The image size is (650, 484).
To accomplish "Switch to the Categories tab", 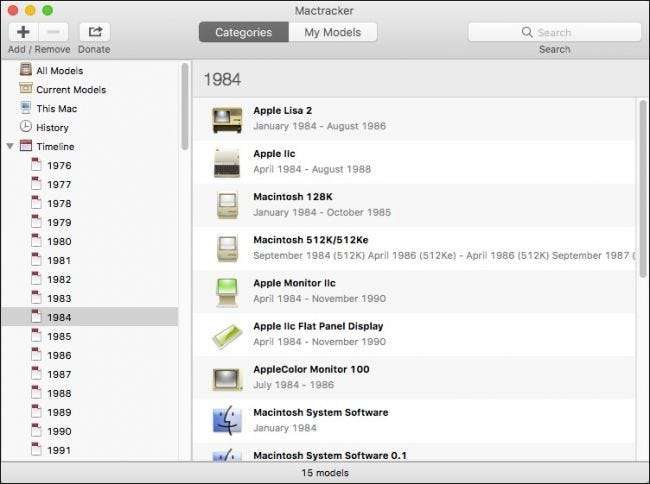I will tap(243, 32).
